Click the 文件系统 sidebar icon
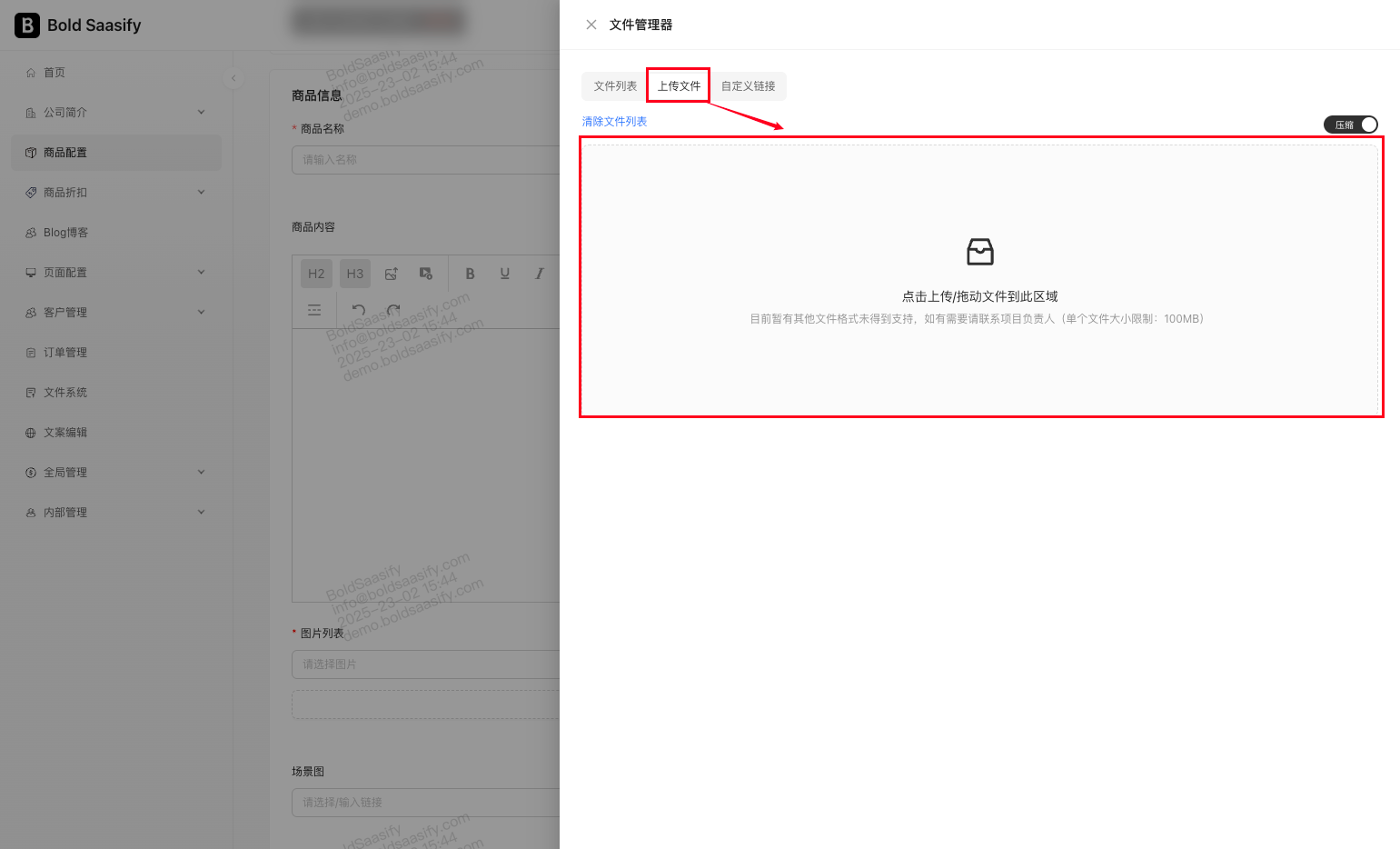This screenshot has width=1400, height=849. coord(31,393)
